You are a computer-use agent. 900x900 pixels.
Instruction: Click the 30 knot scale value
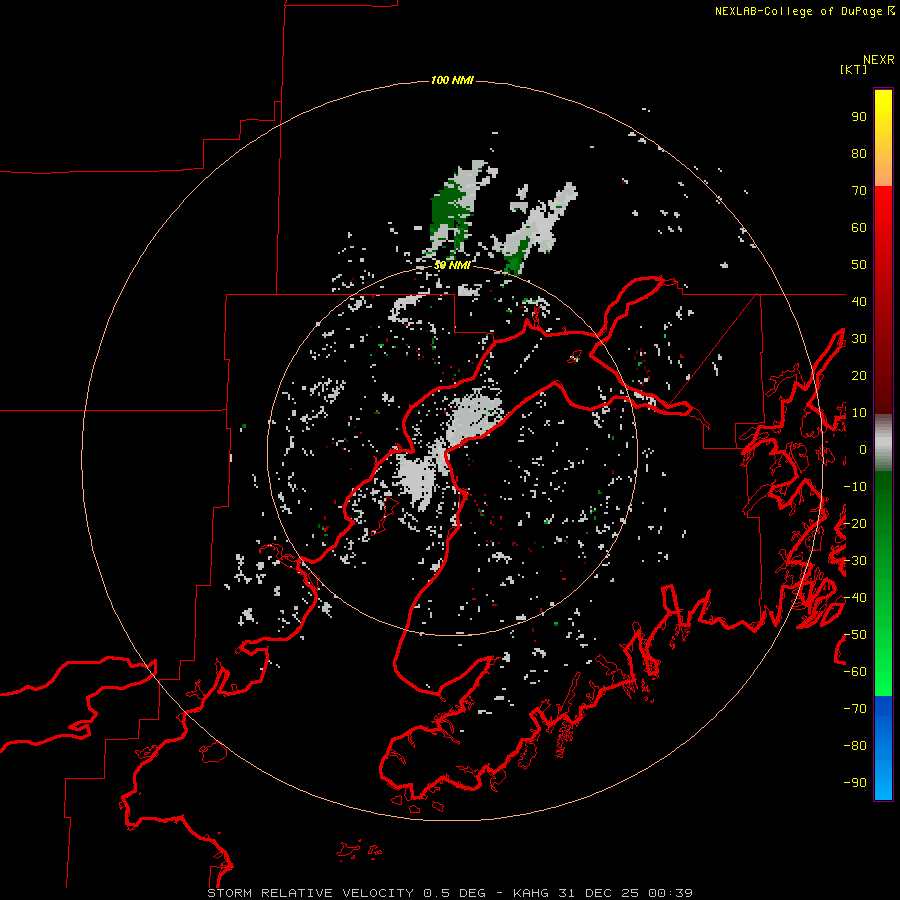coord(859,339)
